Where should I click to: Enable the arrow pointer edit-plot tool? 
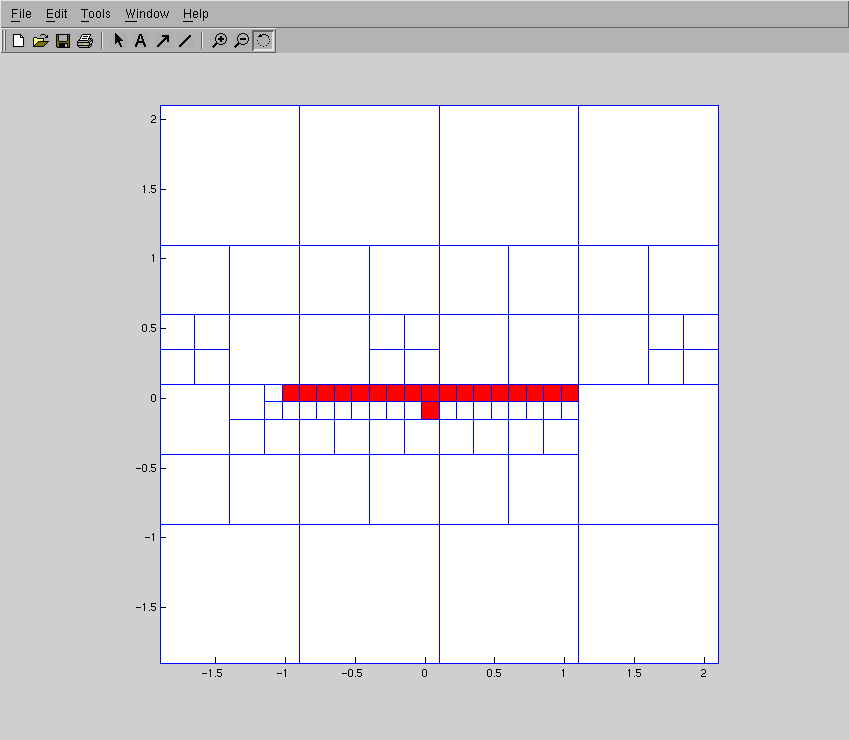coord(119,41)
